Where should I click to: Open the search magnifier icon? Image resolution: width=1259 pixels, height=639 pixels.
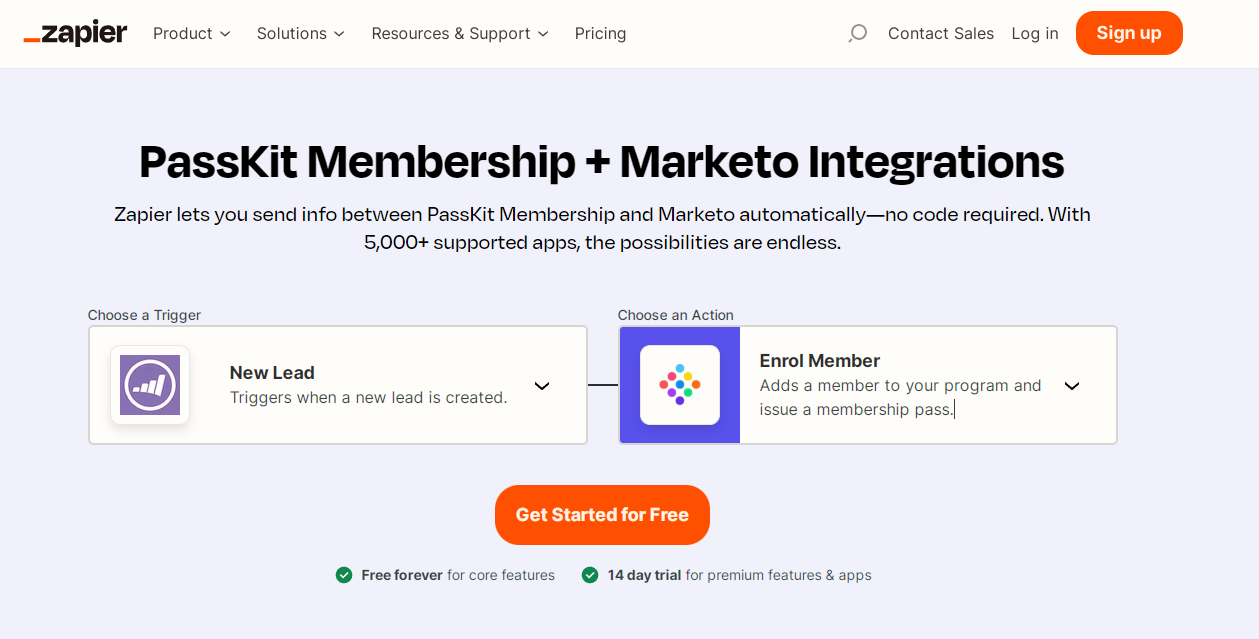click(857, 34)
